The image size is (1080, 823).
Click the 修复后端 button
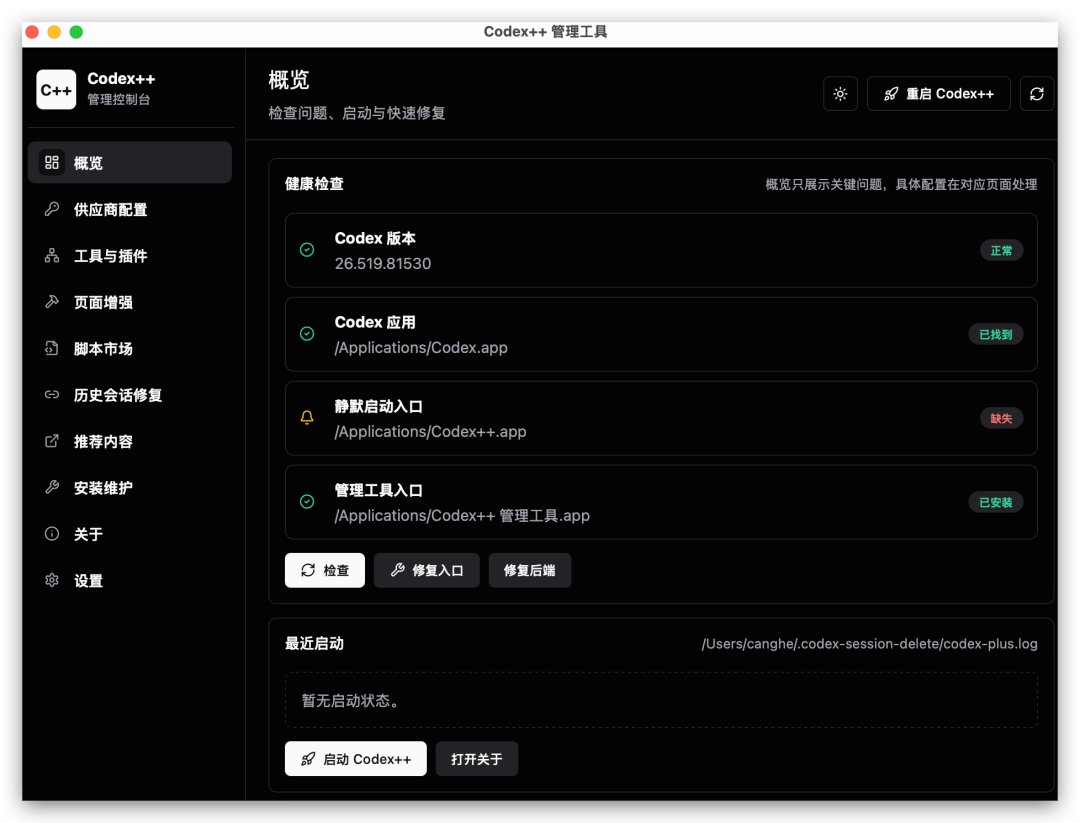pos(530,570)
